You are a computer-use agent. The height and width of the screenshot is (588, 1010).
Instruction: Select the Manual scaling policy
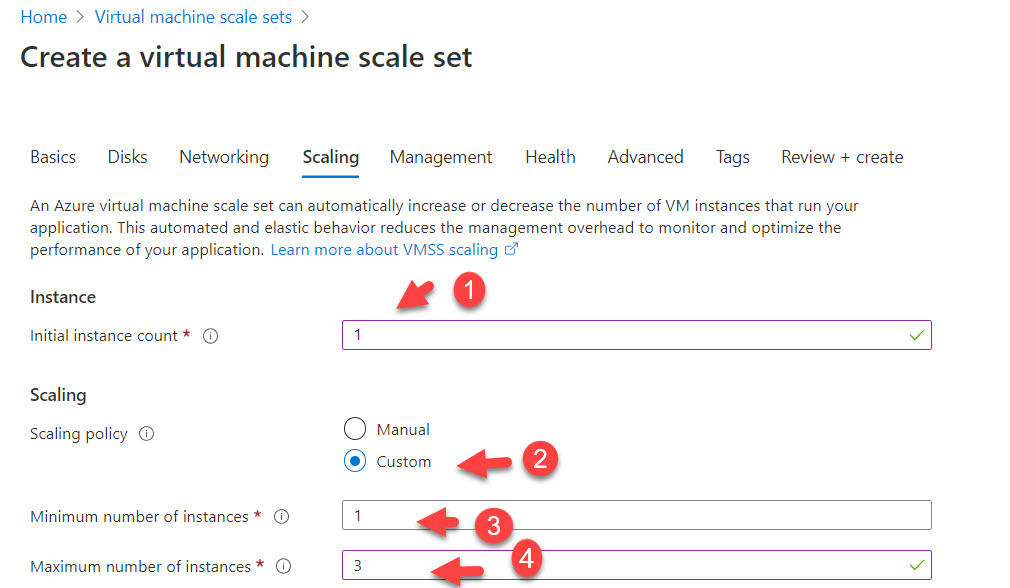coord(355,430)
